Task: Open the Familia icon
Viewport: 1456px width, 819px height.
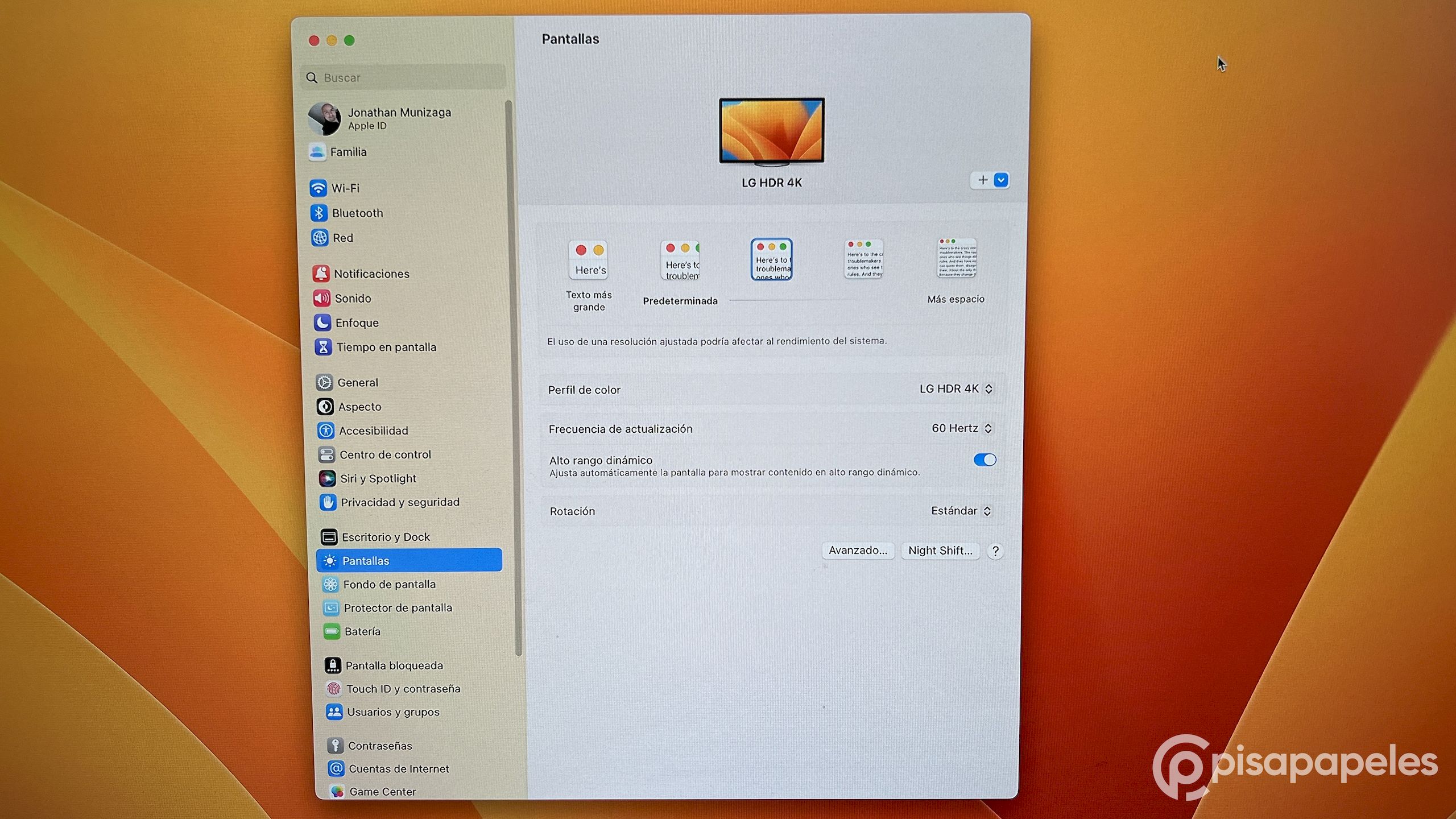Action: [x=317, y=152]
